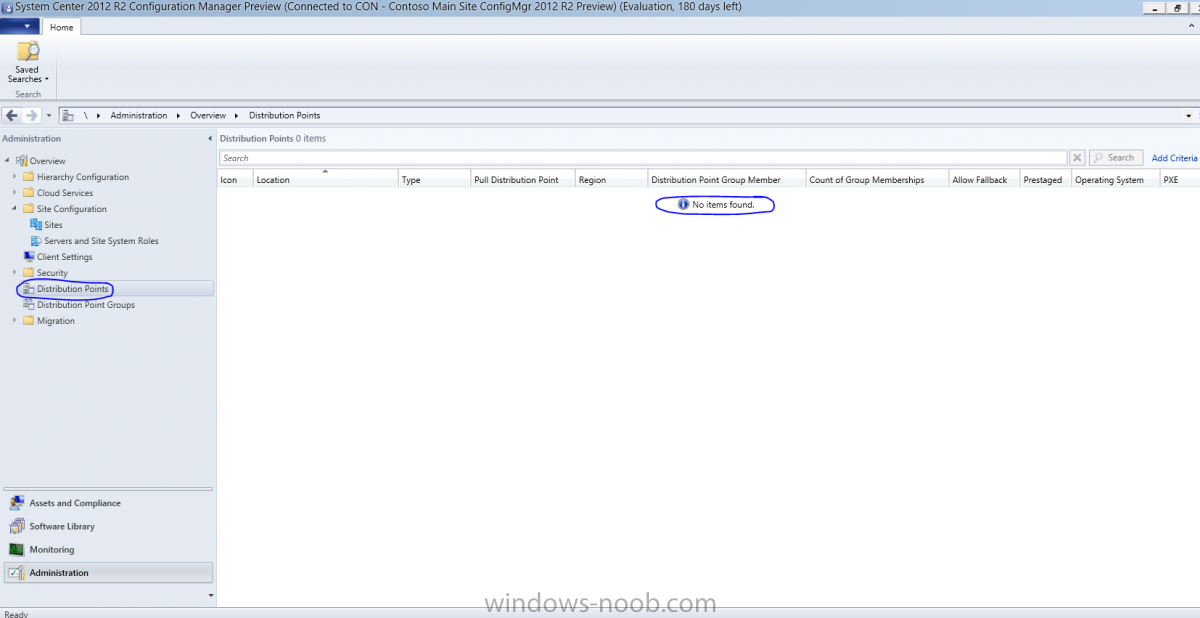Click the Add Criteria link
This screenshot has width=1200, height=618.
tap(1175, 158)
